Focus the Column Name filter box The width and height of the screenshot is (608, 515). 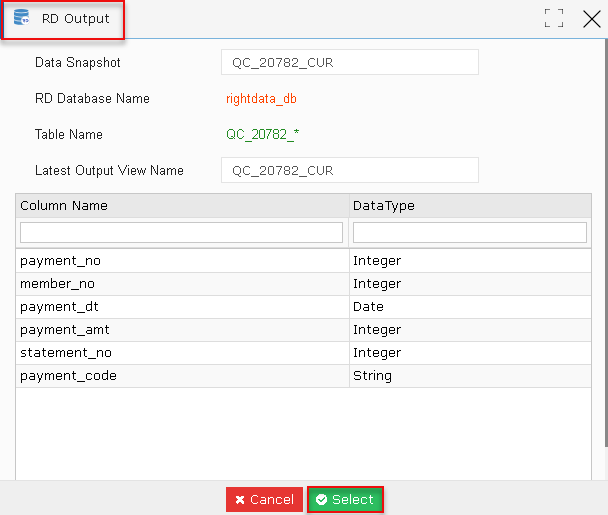click(181, 232)
